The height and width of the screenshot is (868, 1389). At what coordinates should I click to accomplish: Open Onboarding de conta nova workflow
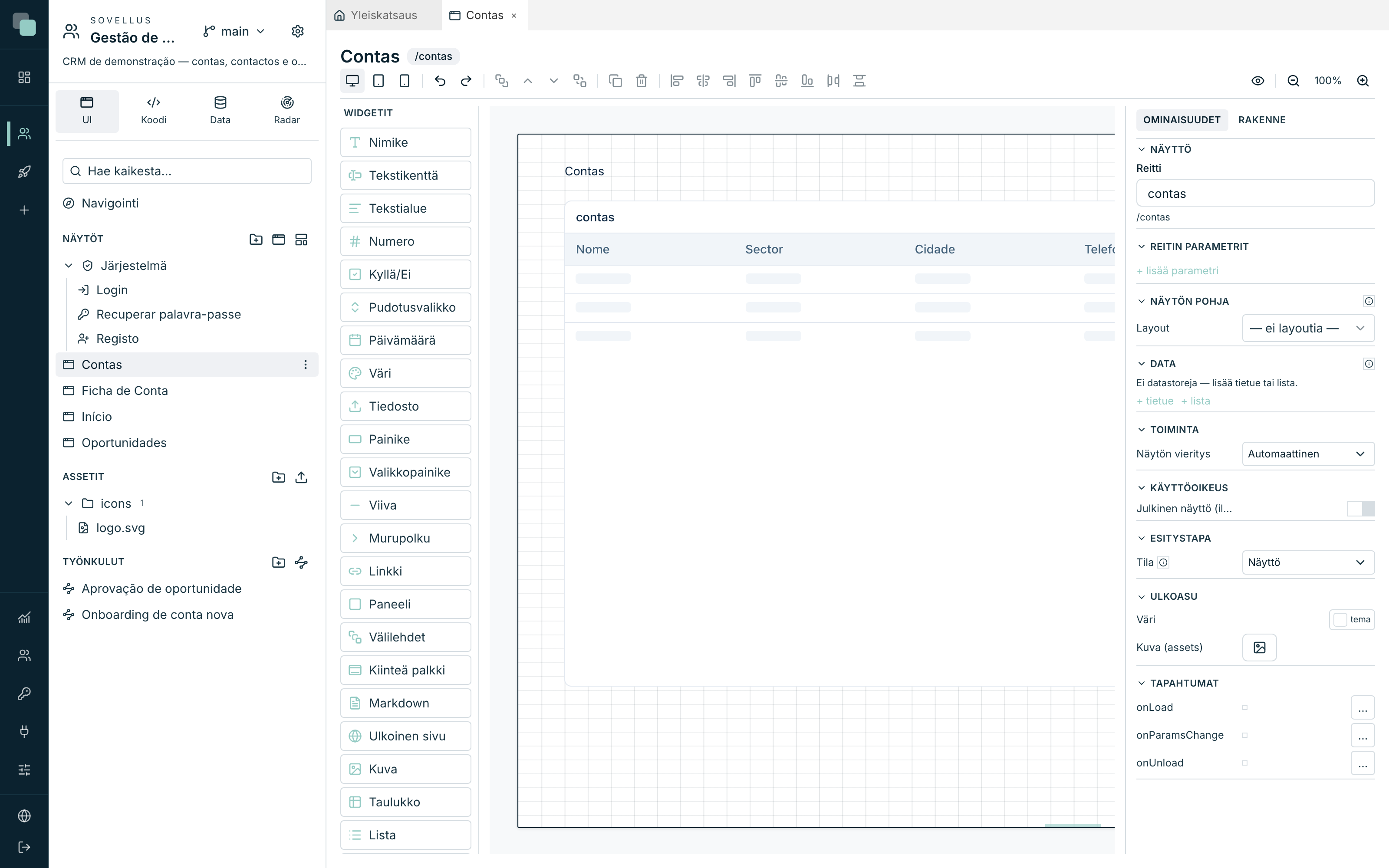tap(187, 615)
